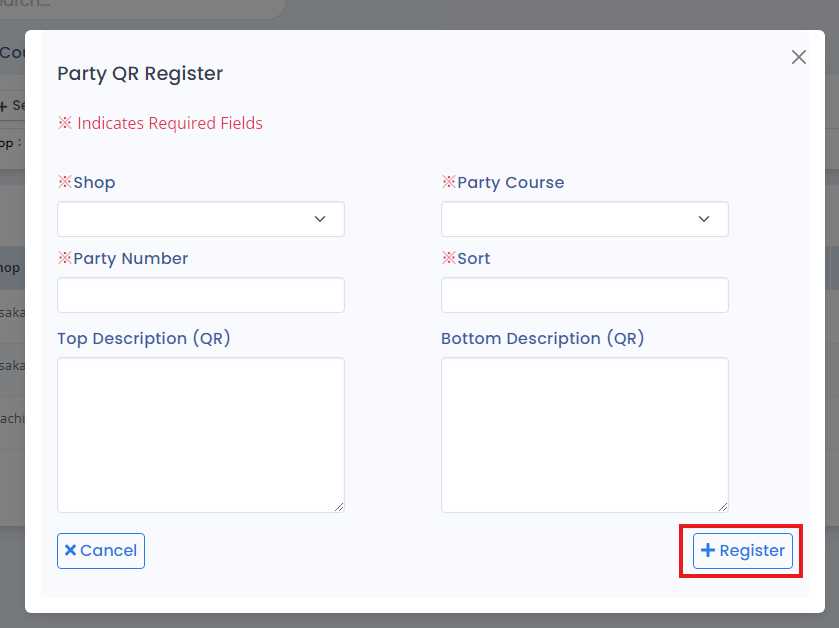Click the Shop field label

click(93, 183)
